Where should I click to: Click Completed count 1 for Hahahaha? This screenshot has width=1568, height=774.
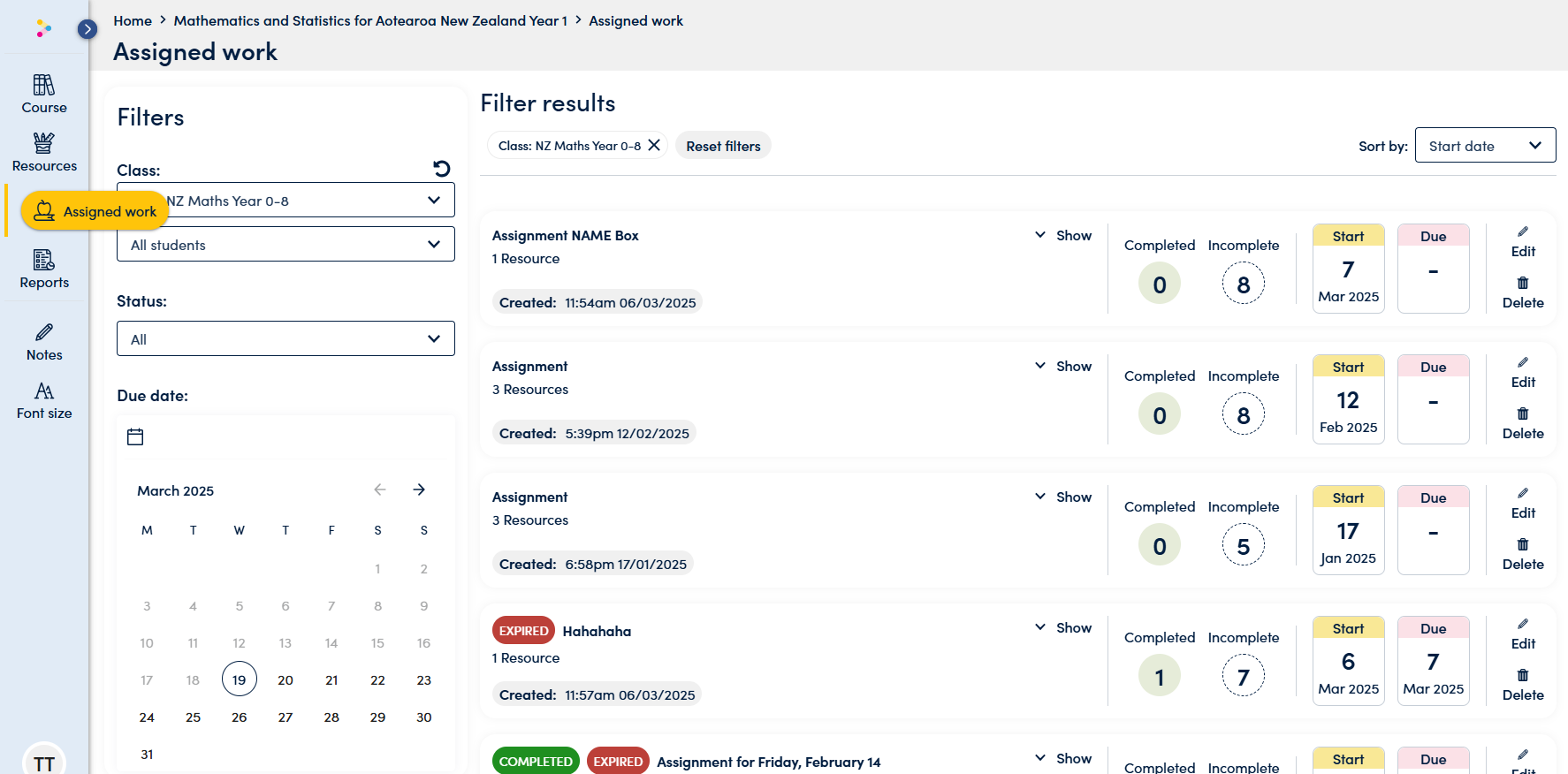[x=1160, y=676]
